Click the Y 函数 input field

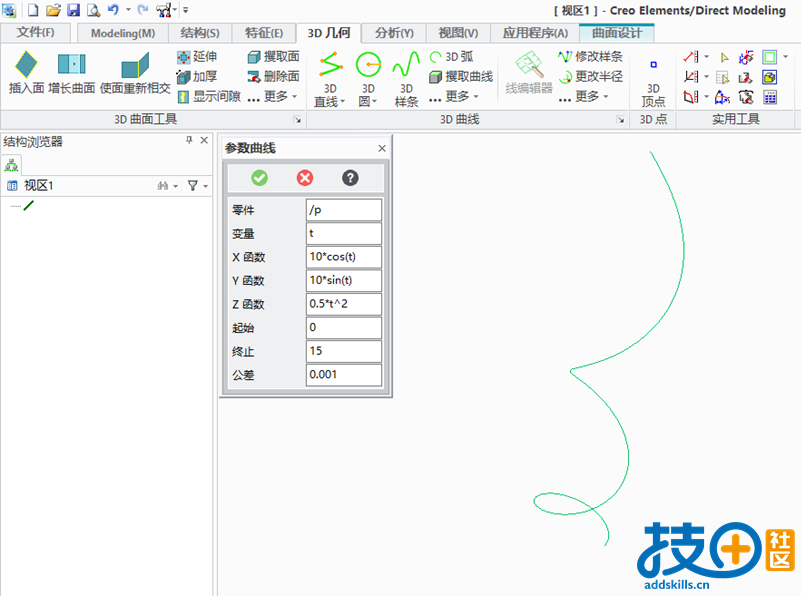tap(343, 280)
